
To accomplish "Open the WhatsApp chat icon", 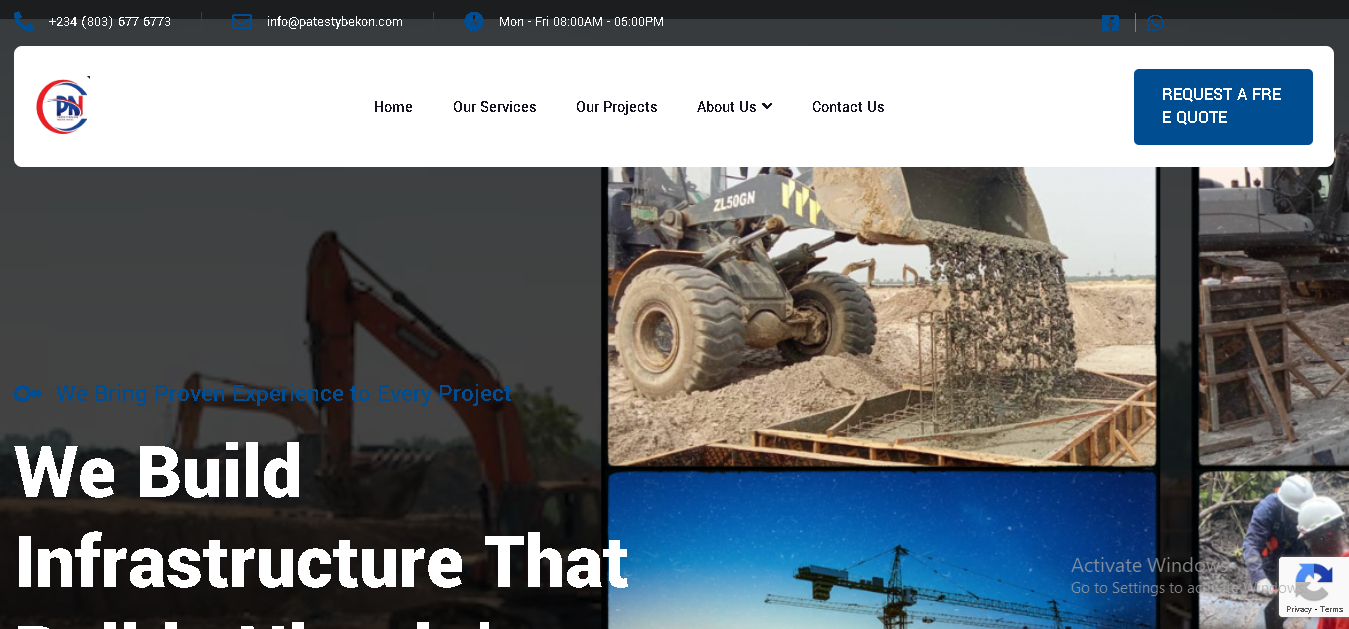I will coord(1156,23).
